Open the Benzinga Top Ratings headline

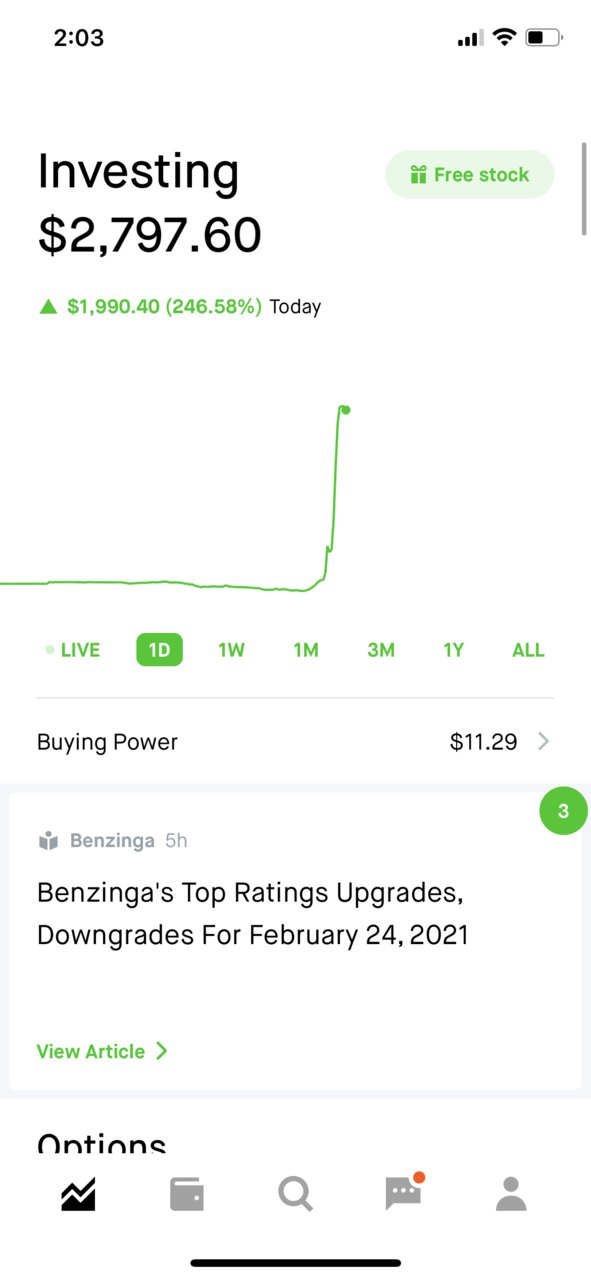pos(253,913)
